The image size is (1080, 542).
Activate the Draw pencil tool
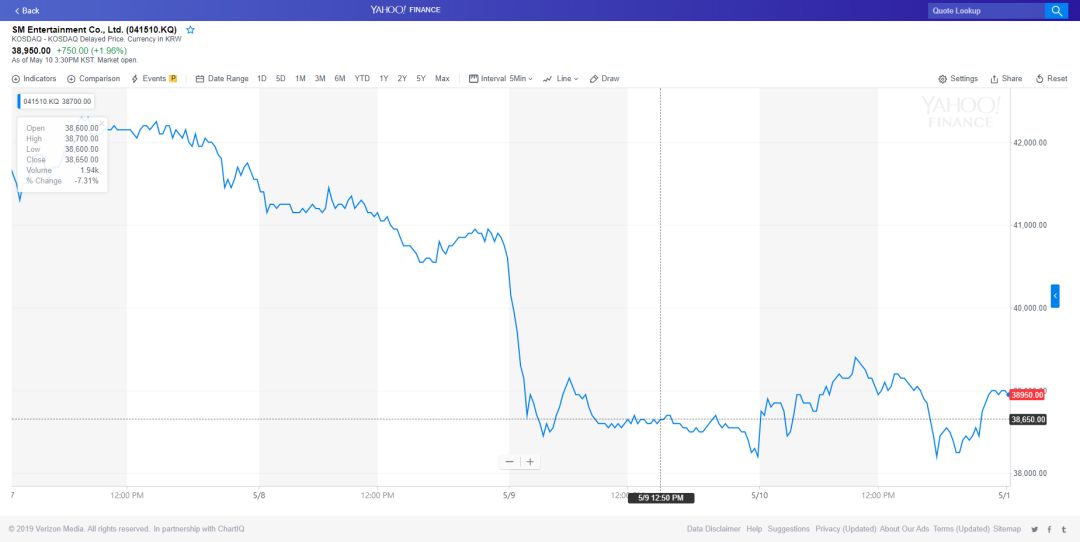(x=605, y=79)
